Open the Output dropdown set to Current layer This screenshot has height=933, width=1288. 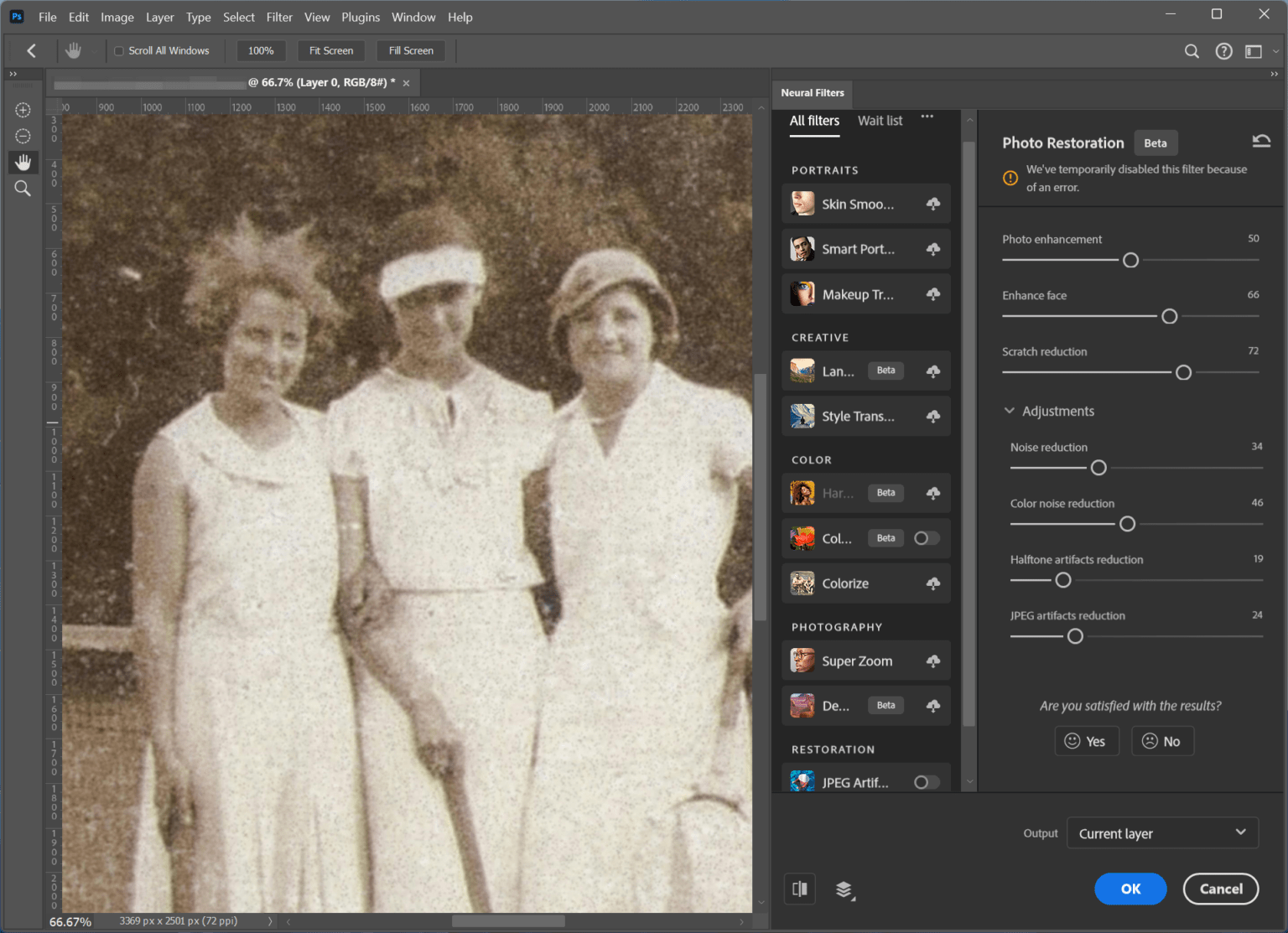[x=1161, y=833]
